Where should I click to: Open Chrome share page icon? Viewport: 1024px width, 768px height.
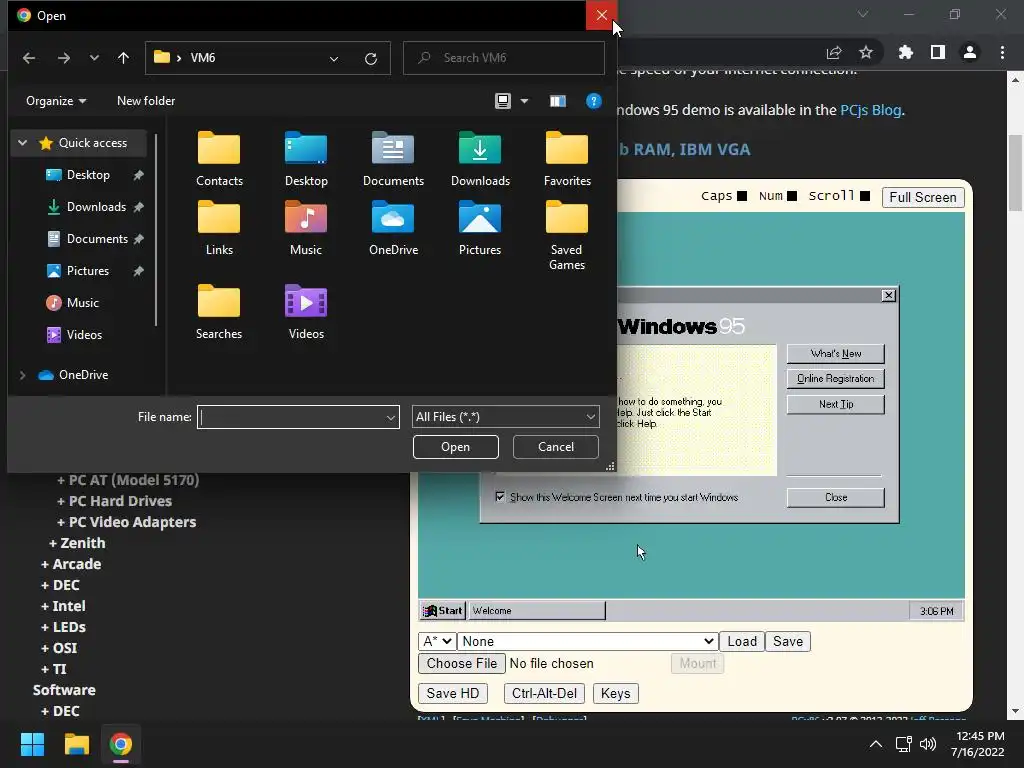click(x=834, y=52)
